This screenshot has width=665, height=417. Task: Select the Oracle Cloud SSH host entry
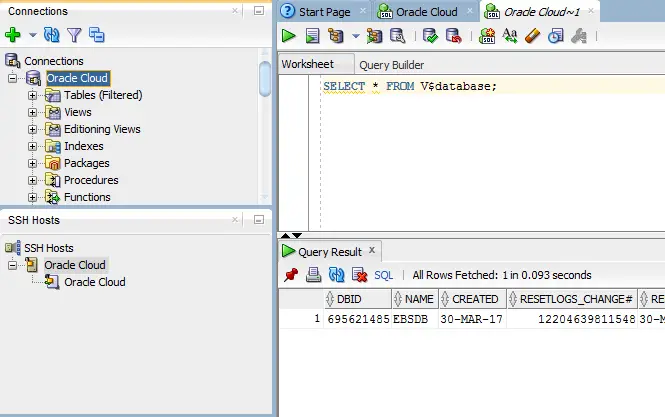pyautogui.click(x=75, y=265)
